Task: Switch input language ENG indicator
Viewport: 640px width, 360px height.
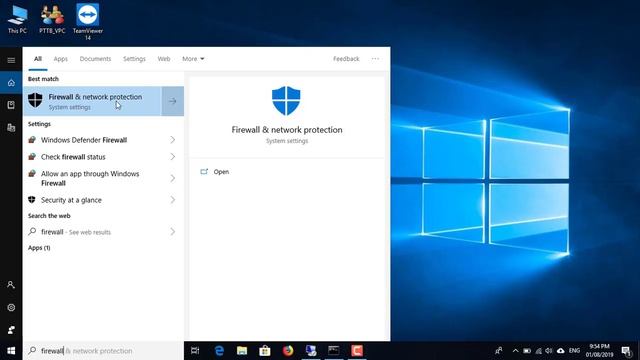Action: (x=574, y=351)
